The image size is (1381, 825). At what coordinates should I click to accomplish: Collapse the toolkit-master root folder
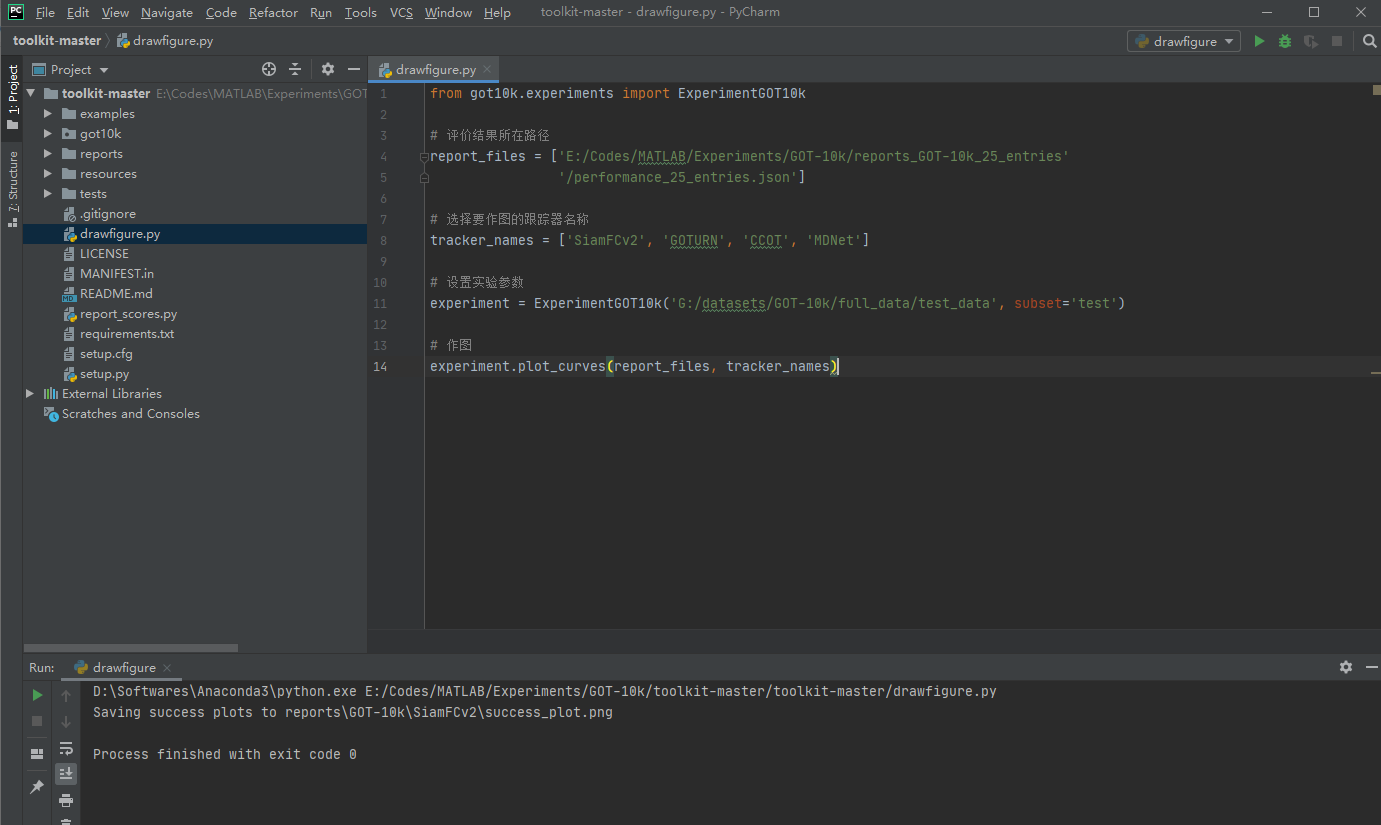click(x=30, y=93)
